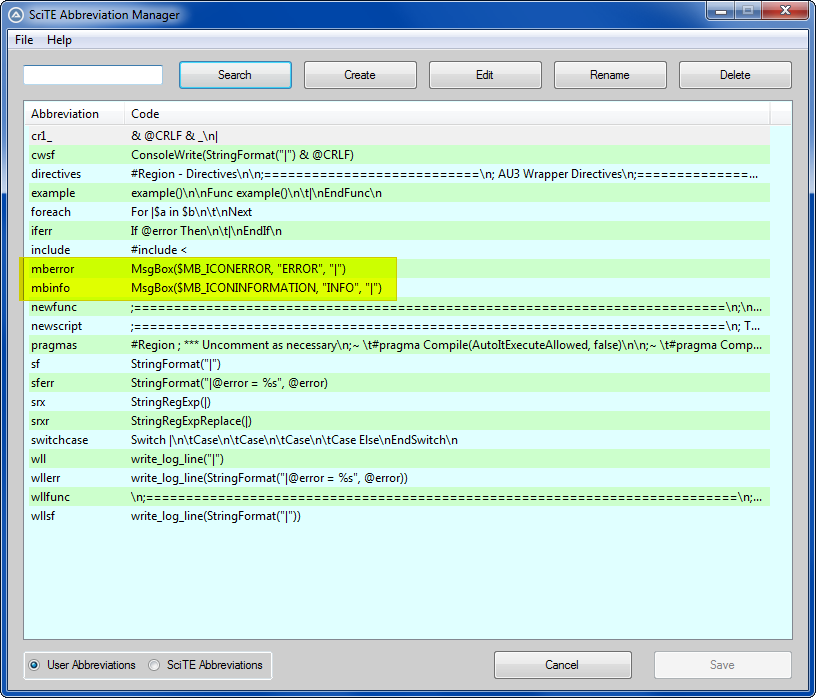The width and height of the screenshot is (816, 698).
Task: Select the wll abbreviation row
Action: click(397, 459)
